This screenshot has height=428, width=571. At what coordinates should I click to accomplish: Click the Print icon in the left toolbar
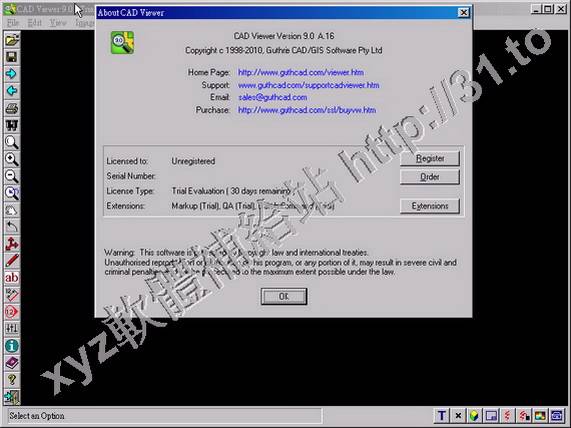pyautogui.click(x=12, y=108)
